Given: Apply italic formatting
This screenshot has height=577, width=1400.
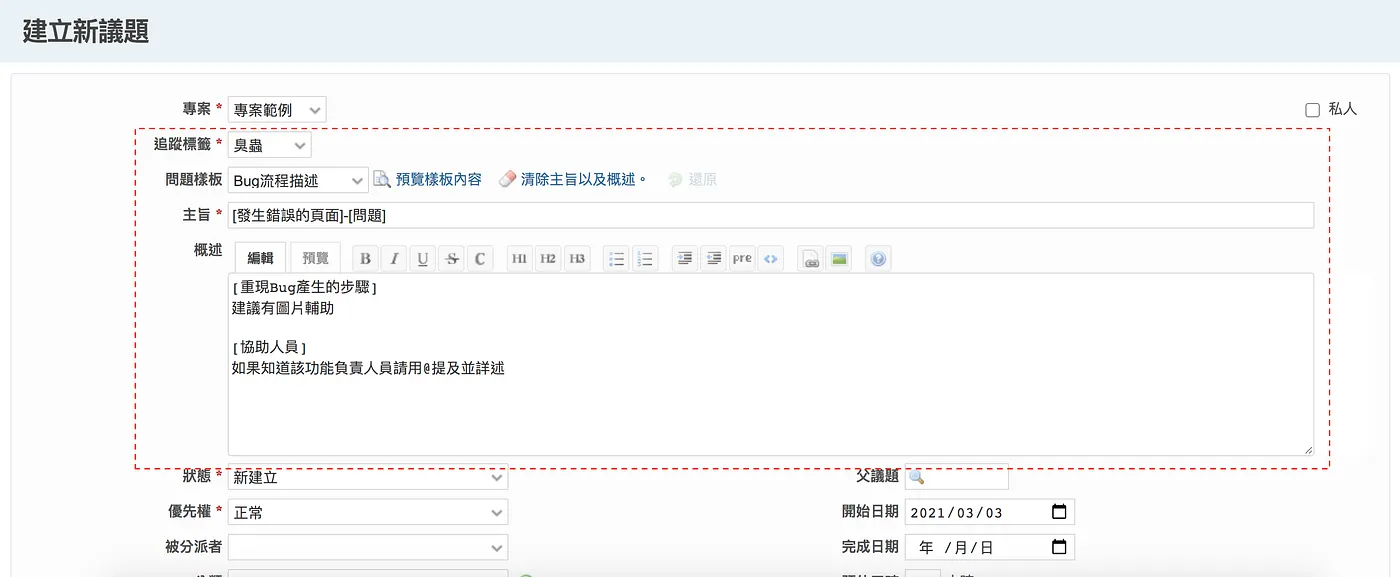Looking at the screenshot, I should tap(395, 258).
